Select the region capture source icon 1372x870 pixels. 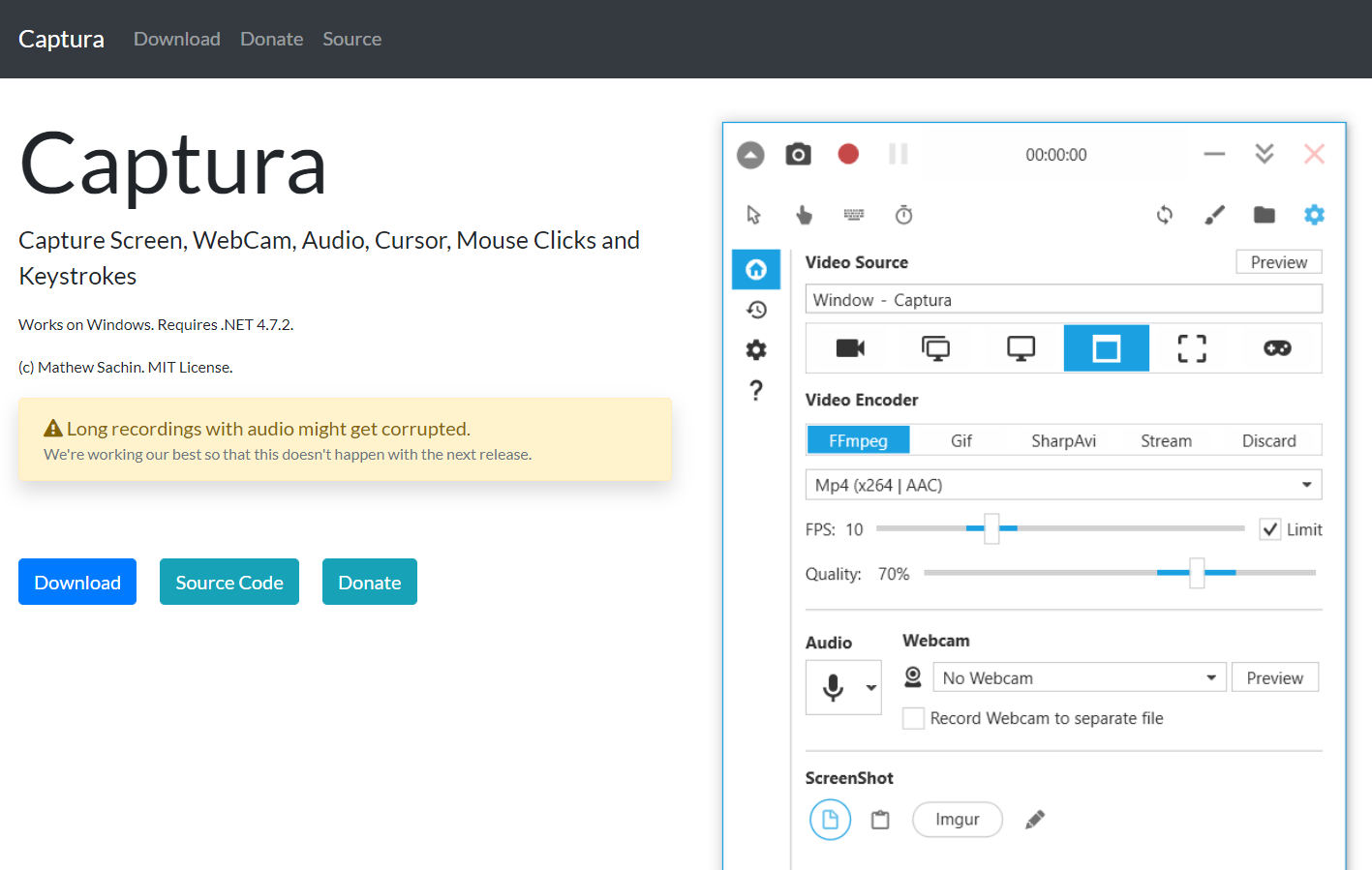coord(1192,348)
